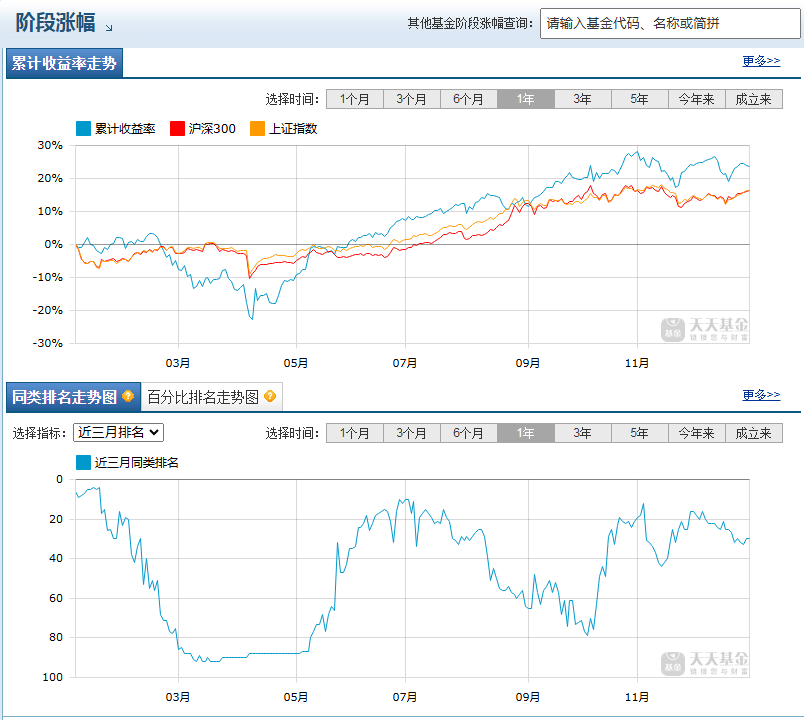Open 更多>> link for ranking chart
This screenshot has height=720, width=804.
coord(761,395)
